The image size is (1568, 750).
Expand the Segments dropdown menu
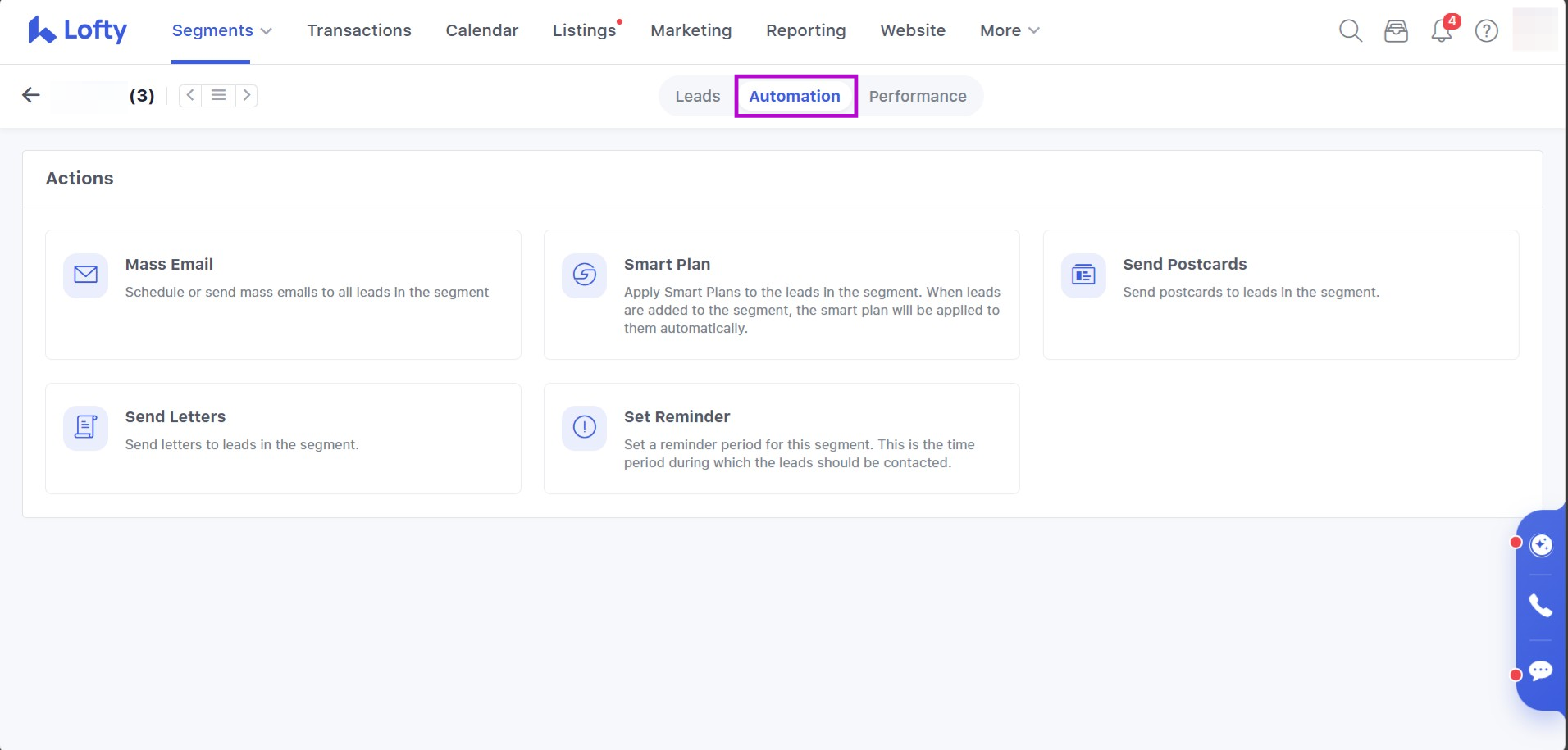coord(221,30)
